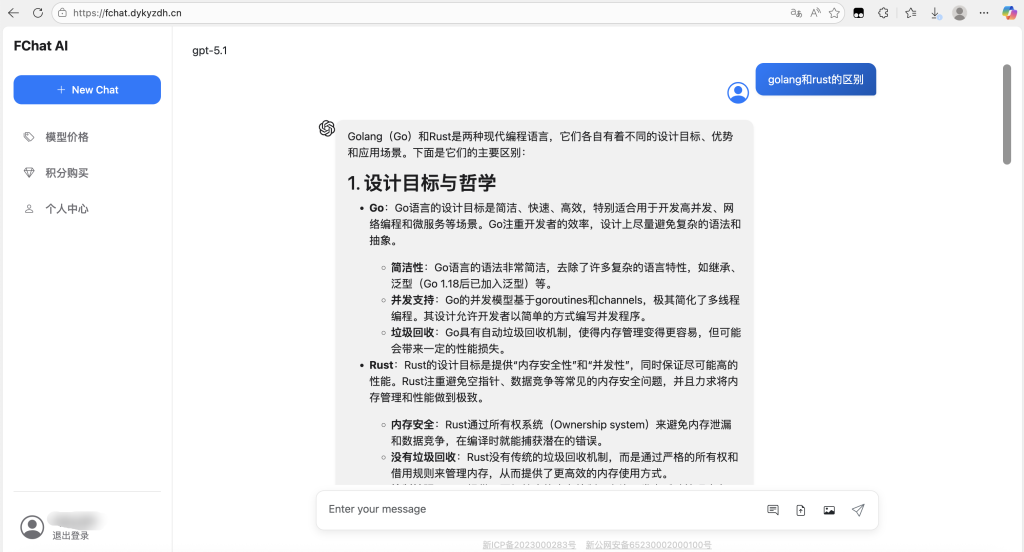Start a New Chat
Screen dimensions: 1024x552
(87, 90)
